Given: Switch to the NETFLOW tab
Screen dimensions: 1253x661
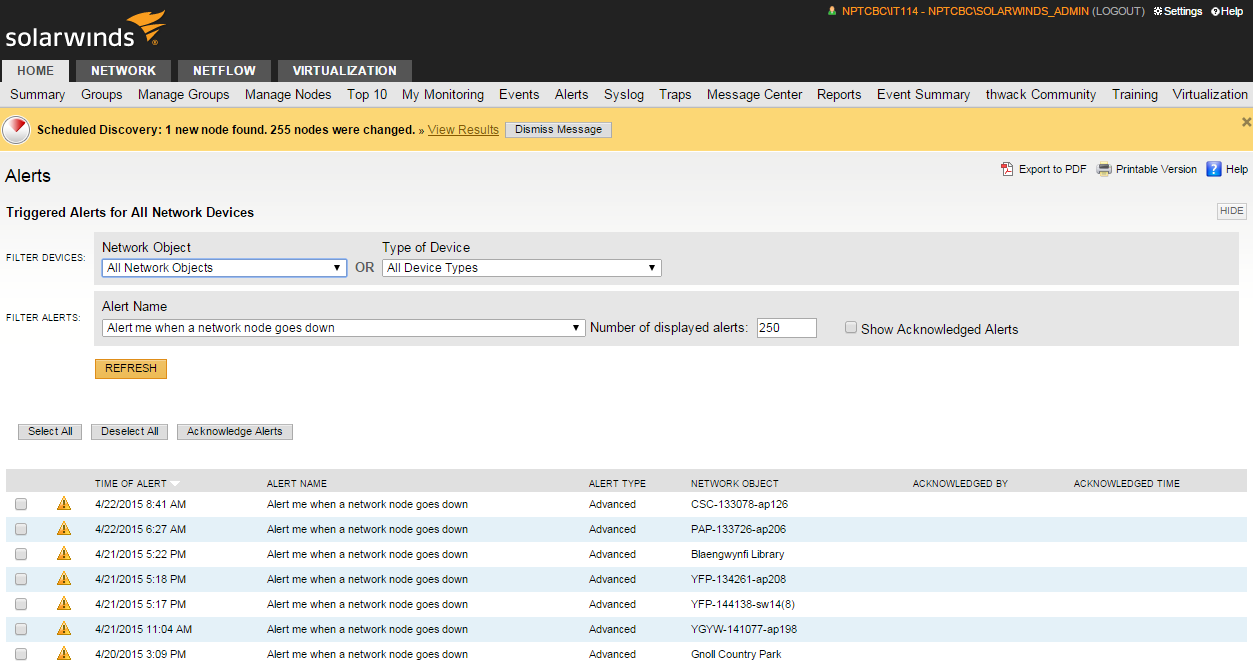Looking at the screenshot, I should (224, 71).
